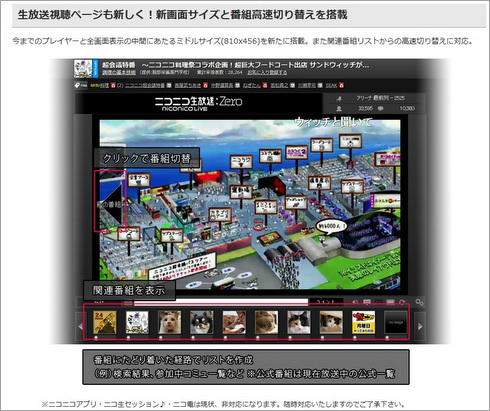Select the calico cat in box thumbnail
This screenshot has height=411, width=490.
coord(331,322)
